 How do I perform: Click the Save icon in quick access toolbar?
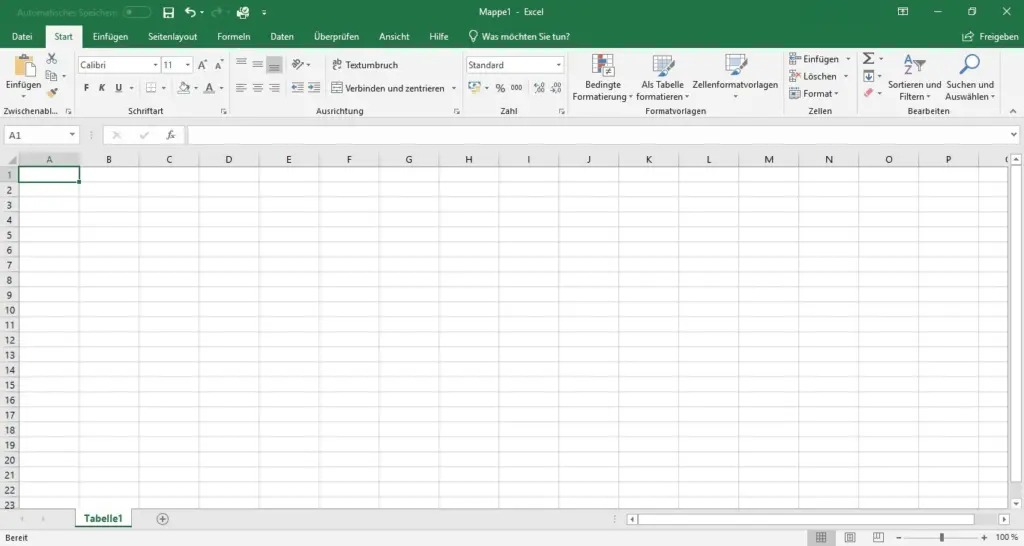[x=168, y=12]
